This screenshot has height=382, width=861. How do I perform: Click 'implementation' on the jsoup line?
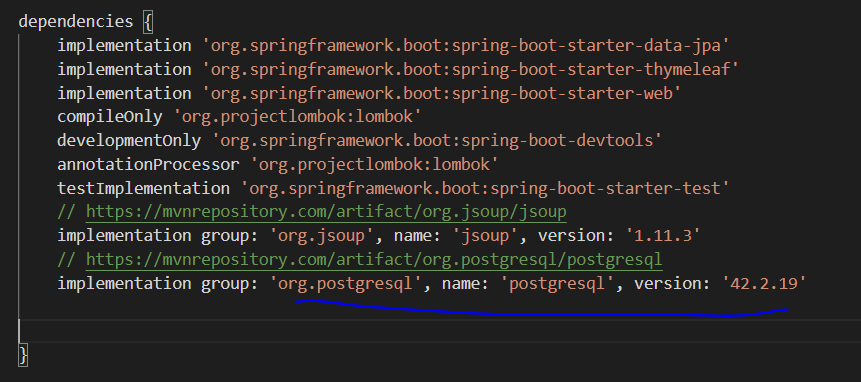pyautogui.click(x=124, y=236)
